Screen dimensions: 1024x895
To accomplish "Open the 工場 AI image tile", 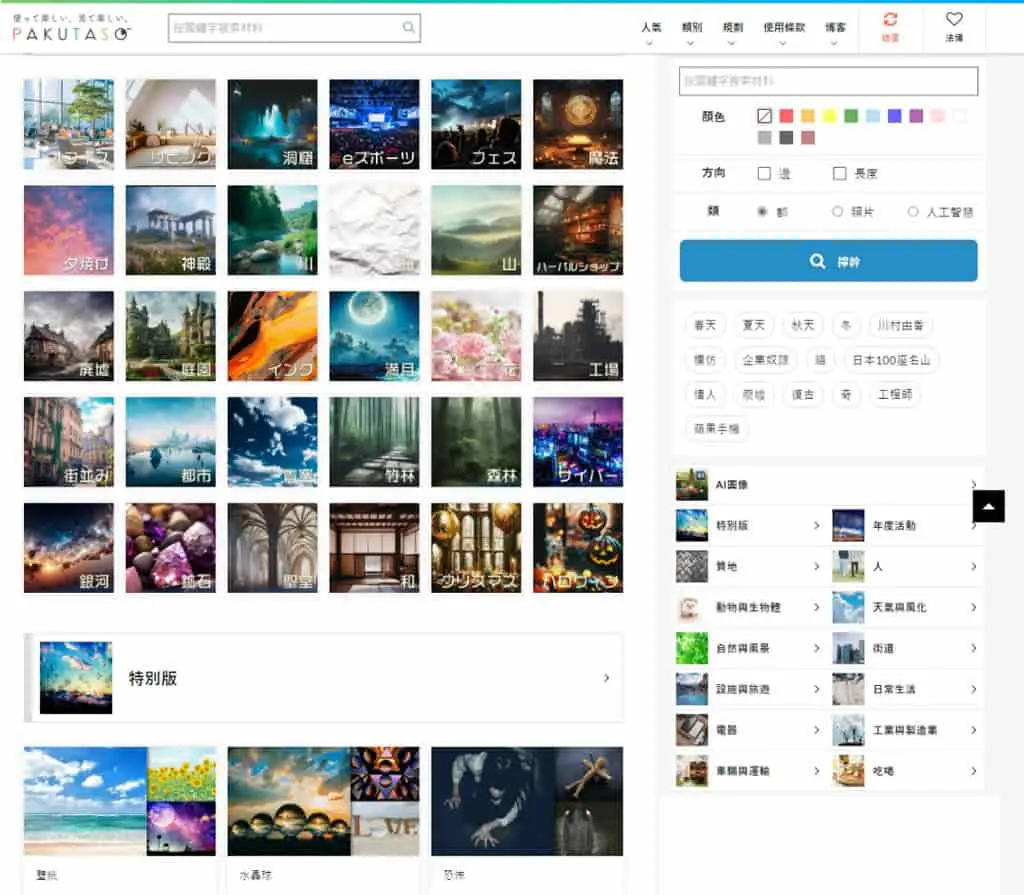I will [578, 336].
